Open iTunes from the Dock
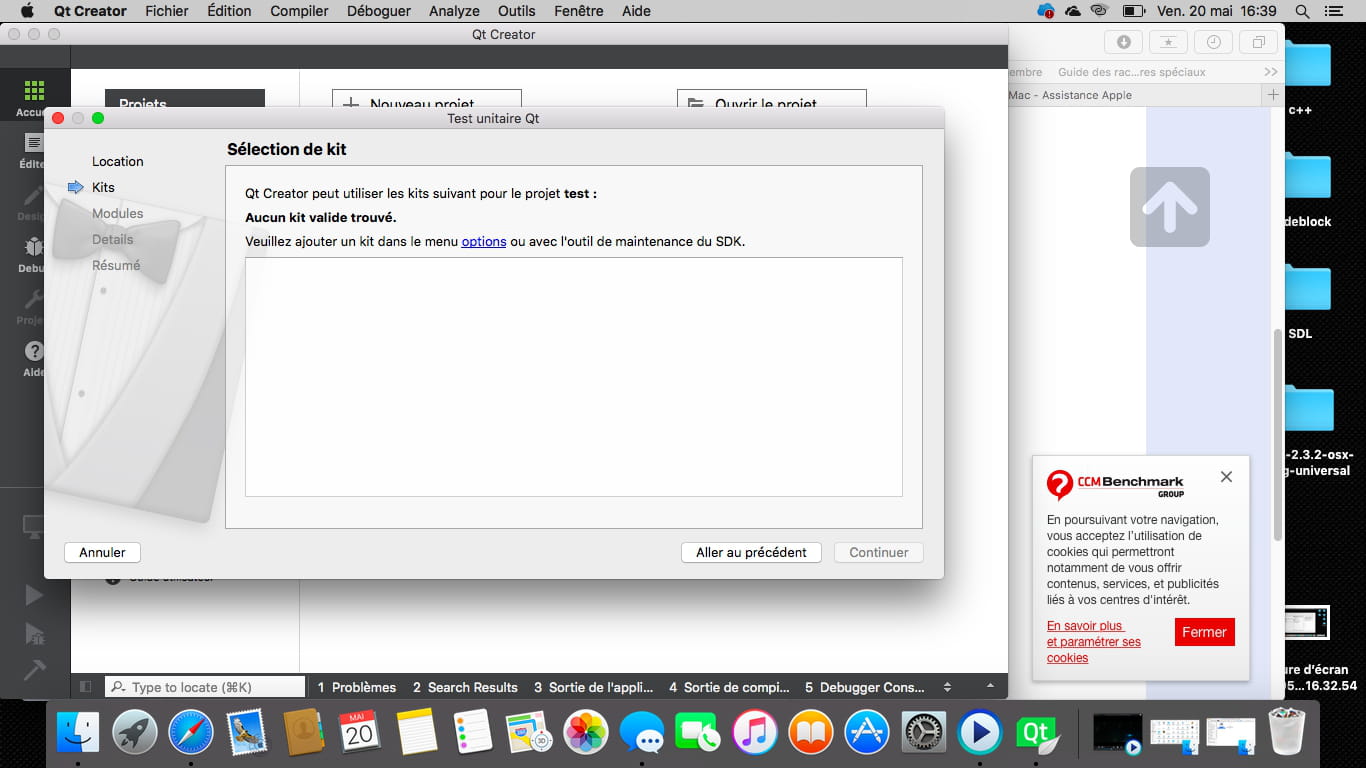 click(x=755, y=731)
